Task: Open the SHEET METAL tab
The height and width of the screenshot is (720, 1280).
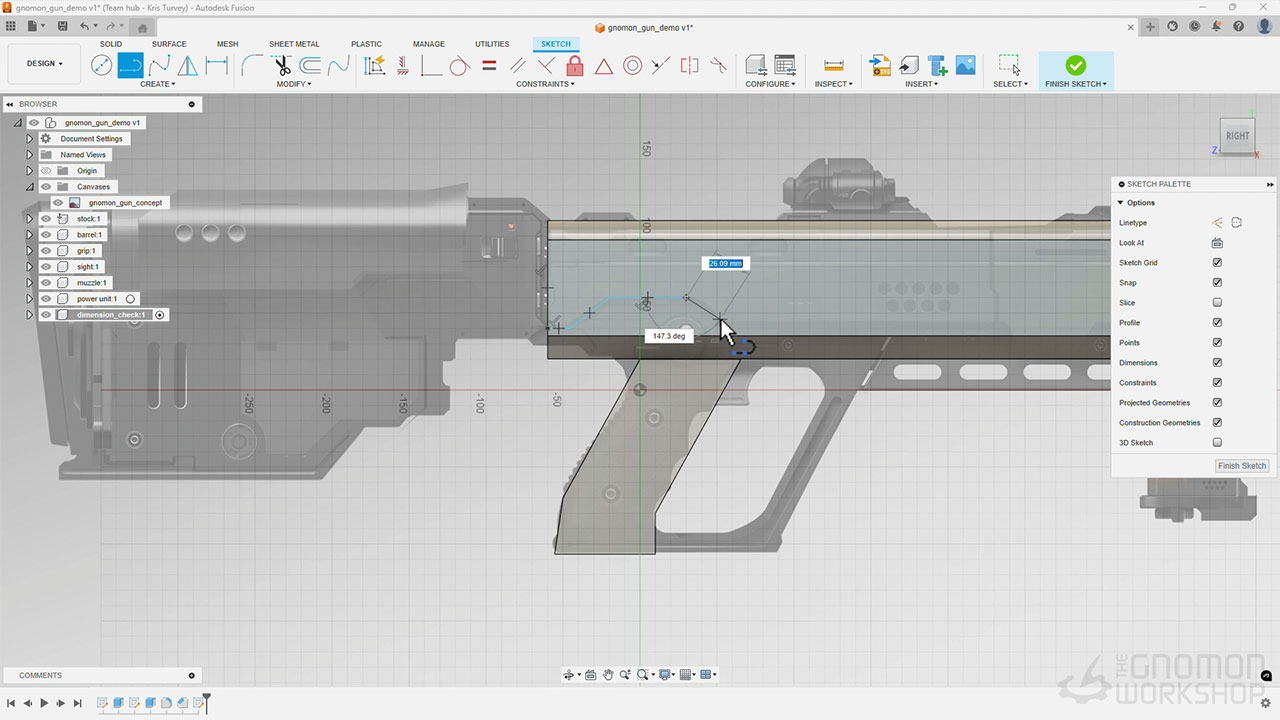Action: [294, 44]
